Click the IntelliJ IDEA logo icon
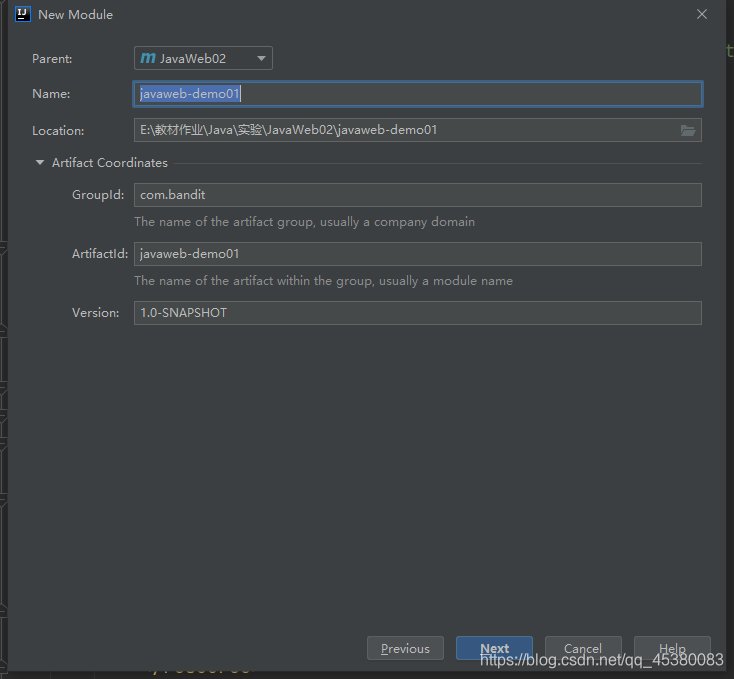This screenshot has height=679, width=734. tap(22, 15)
